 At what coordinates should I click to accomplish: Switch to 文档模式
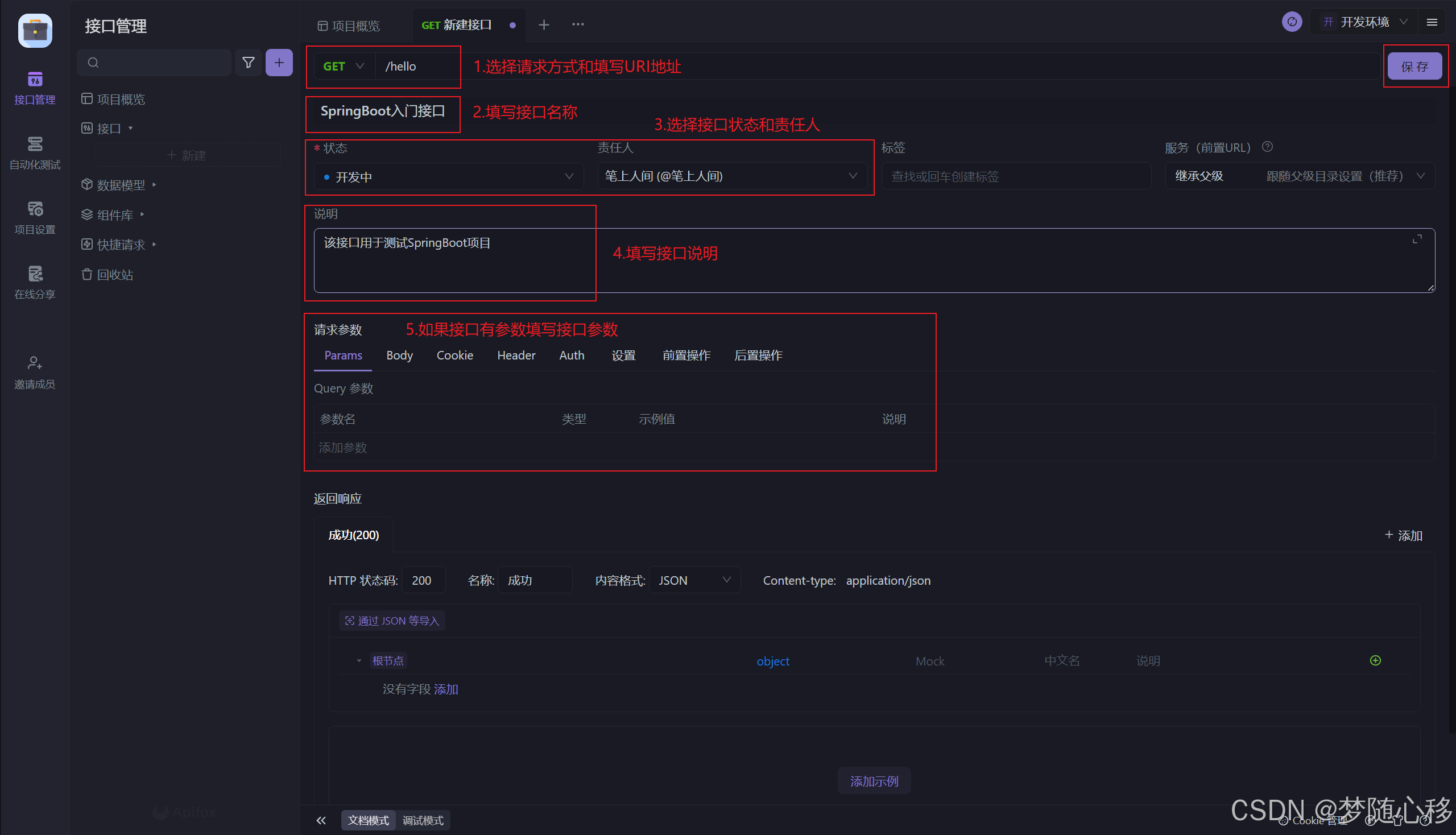(368, 821)
